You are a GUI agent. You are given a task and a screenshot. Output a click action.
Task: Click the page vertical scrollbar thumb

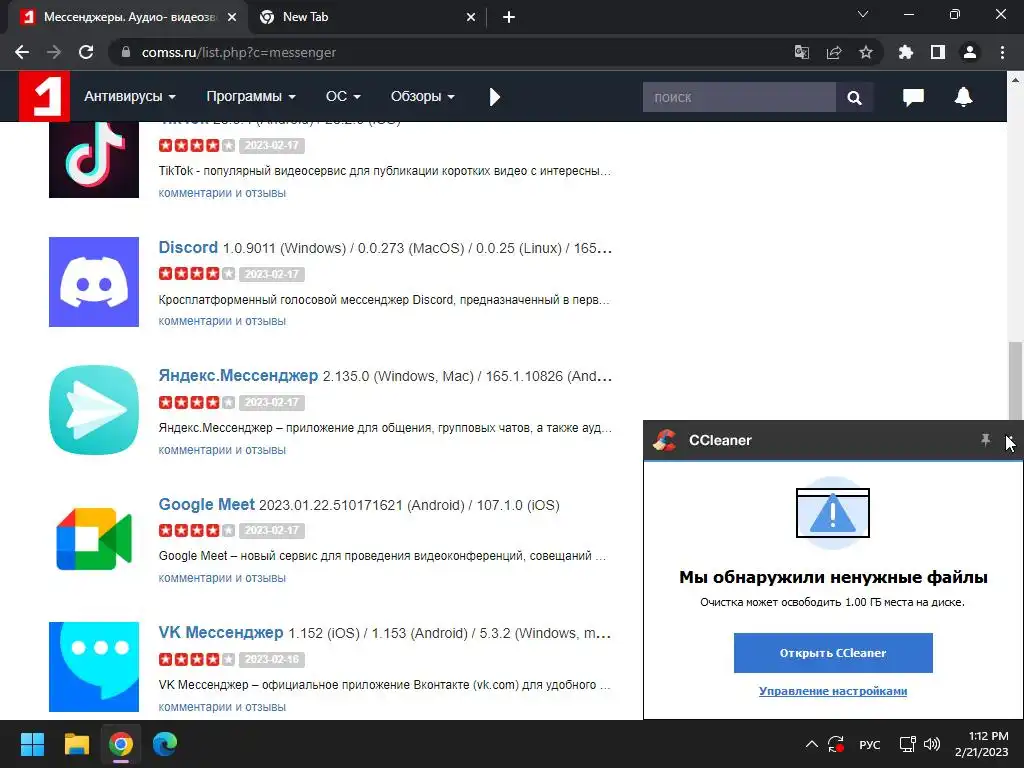pyautogui.click(x=1015, y=381)
